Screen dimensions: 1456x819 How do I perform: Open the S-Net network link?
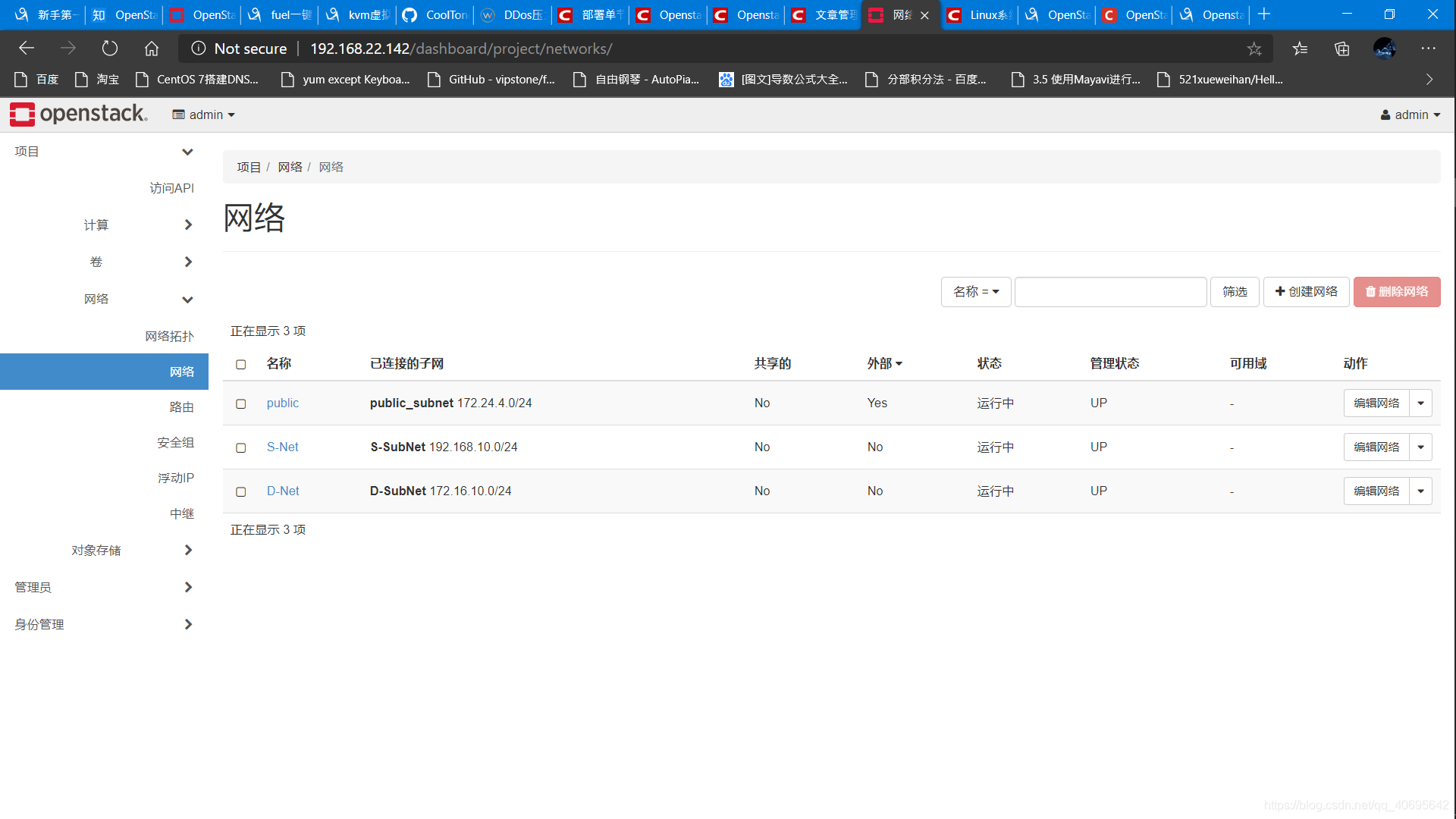point(282,447)
